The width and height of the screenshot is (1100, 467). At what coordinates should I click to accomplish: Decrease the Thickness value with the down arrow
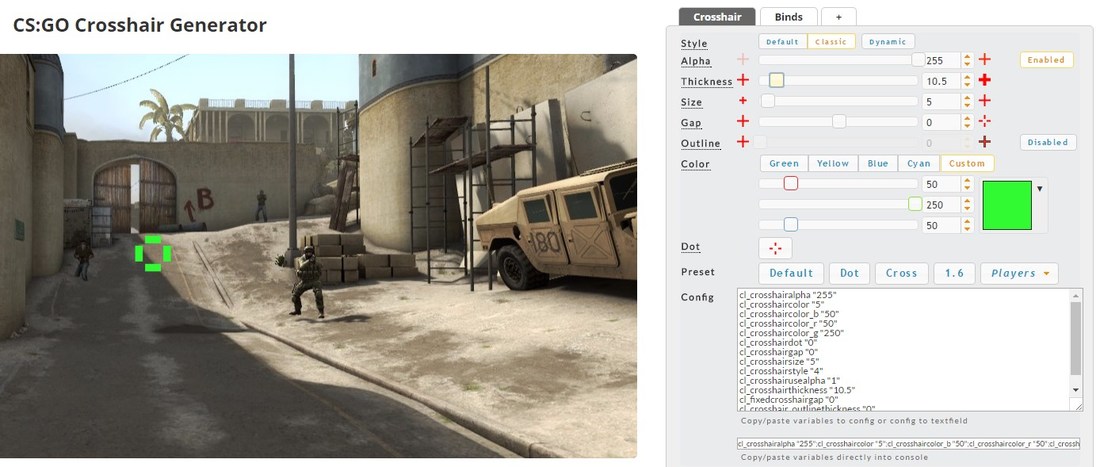pyautogui.click(x=967, y=85)
